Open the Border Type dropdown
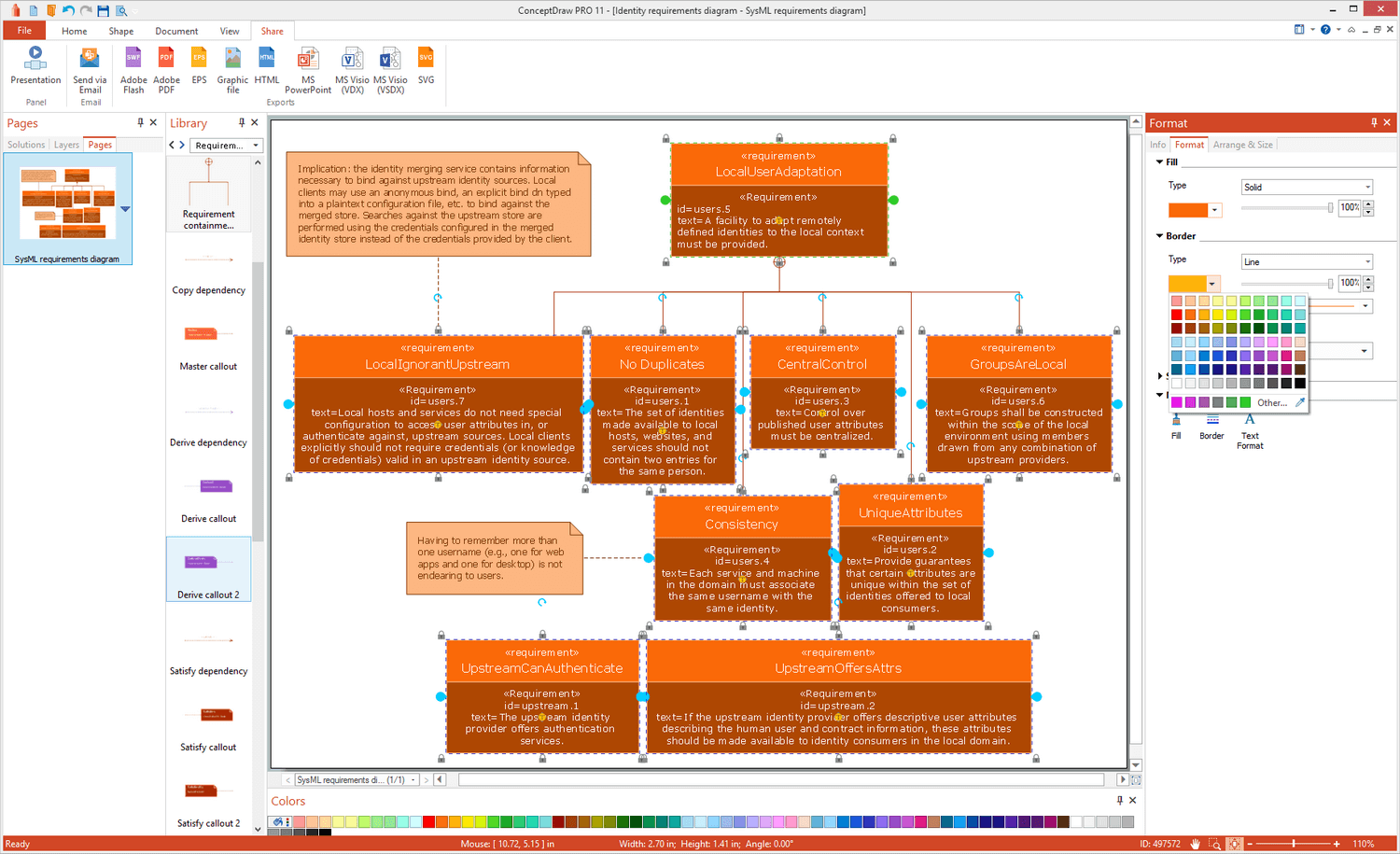 pyautogui.click(x=1307, y=261)
